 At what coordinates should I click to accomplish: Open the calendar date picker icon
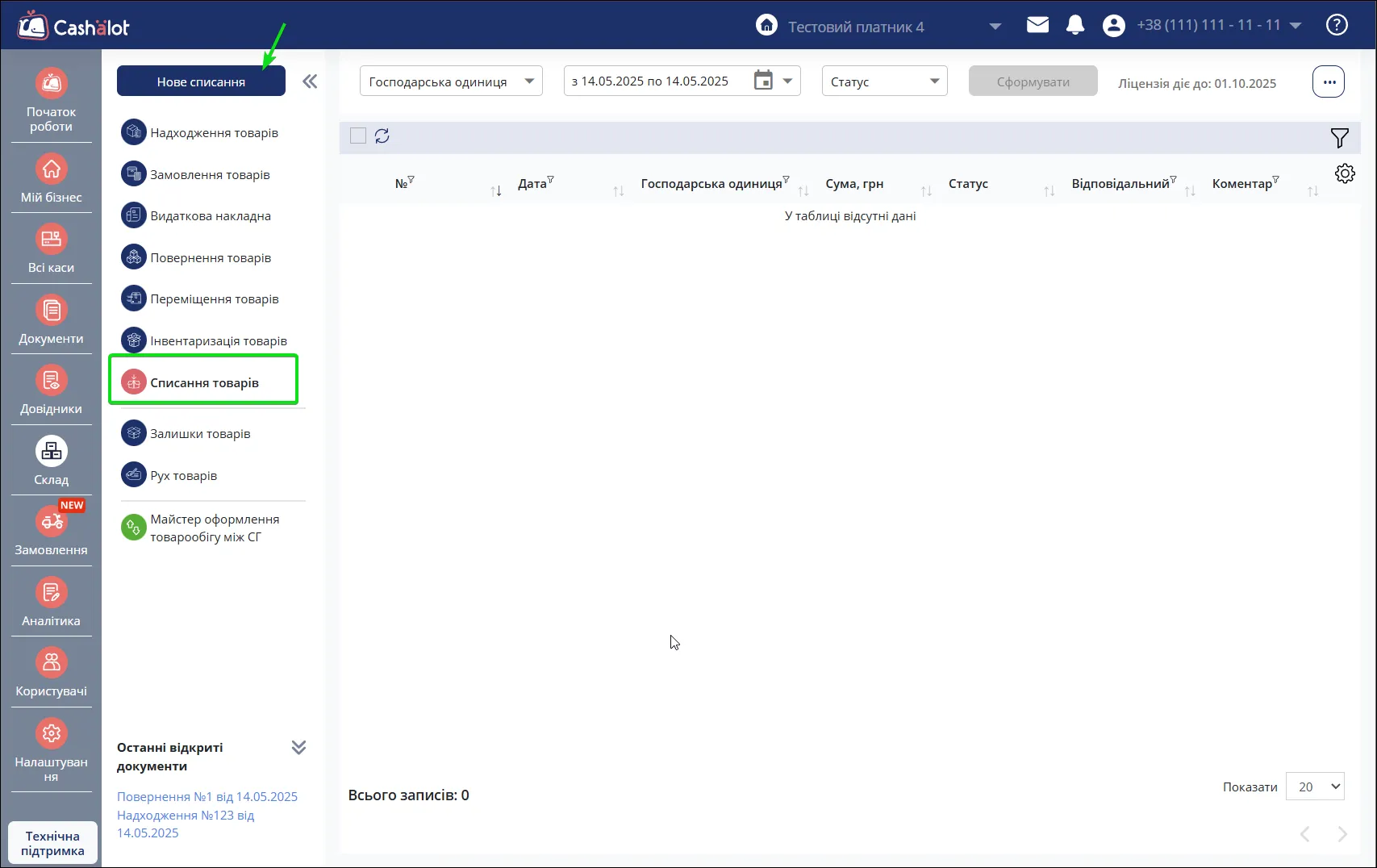[763, 81]
